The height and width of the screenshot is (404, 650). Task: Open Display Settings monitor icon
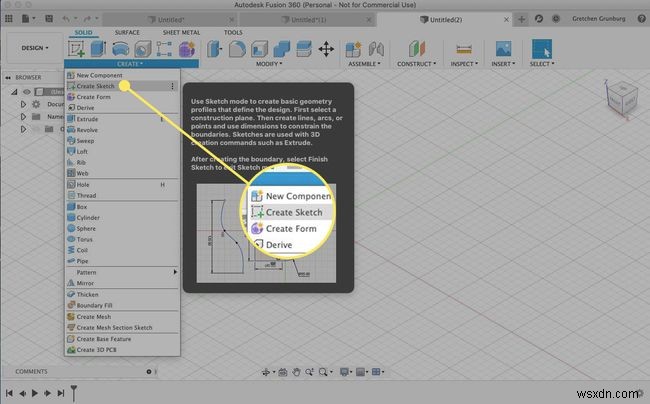344,372
